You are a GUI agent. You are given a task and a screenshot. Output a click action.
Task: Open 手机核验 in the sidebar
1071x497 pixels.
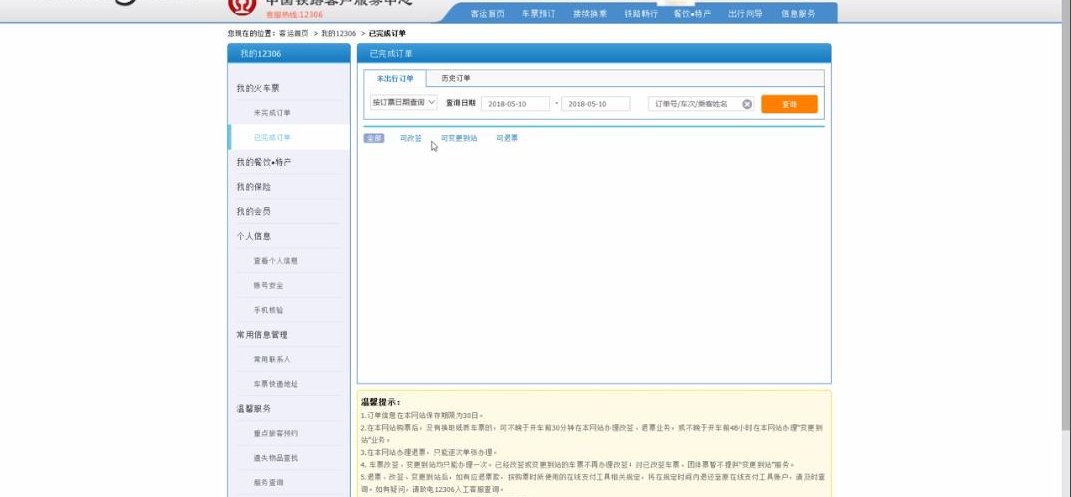tap(268, 310)
